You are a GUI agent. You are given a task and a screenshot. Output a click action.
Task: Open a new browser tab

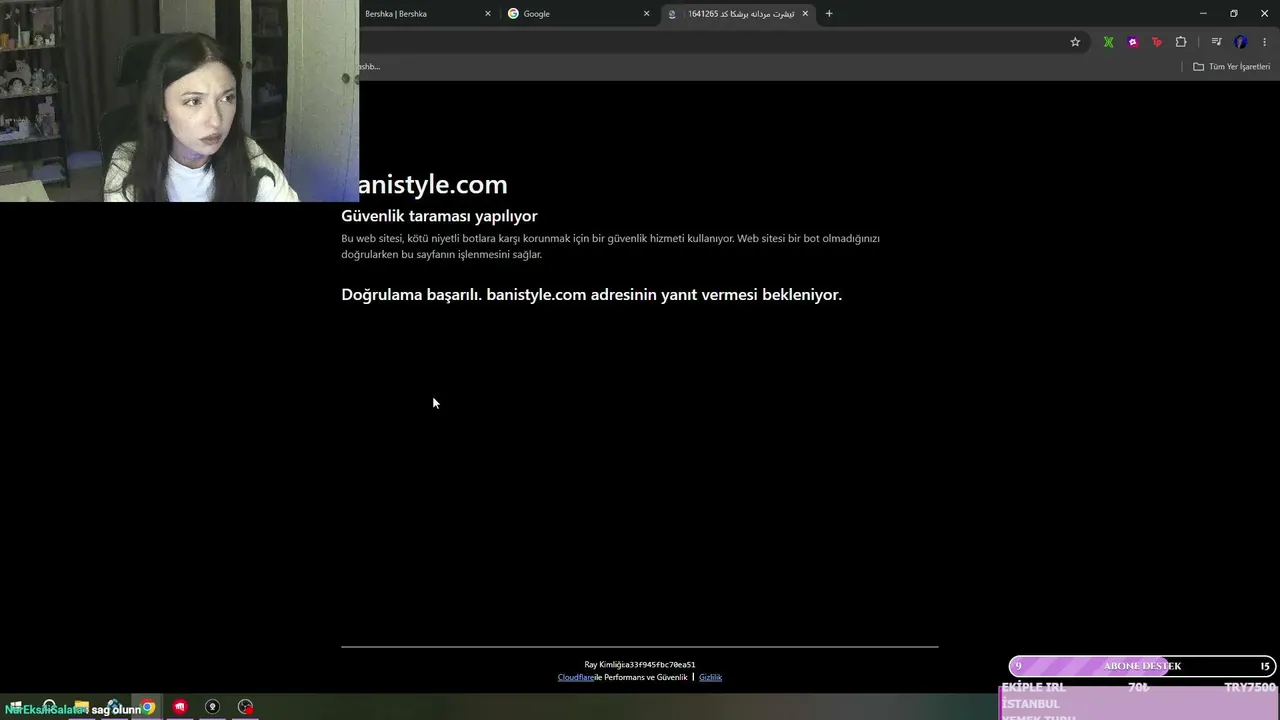pyautogui.click(x=829, y=14)
